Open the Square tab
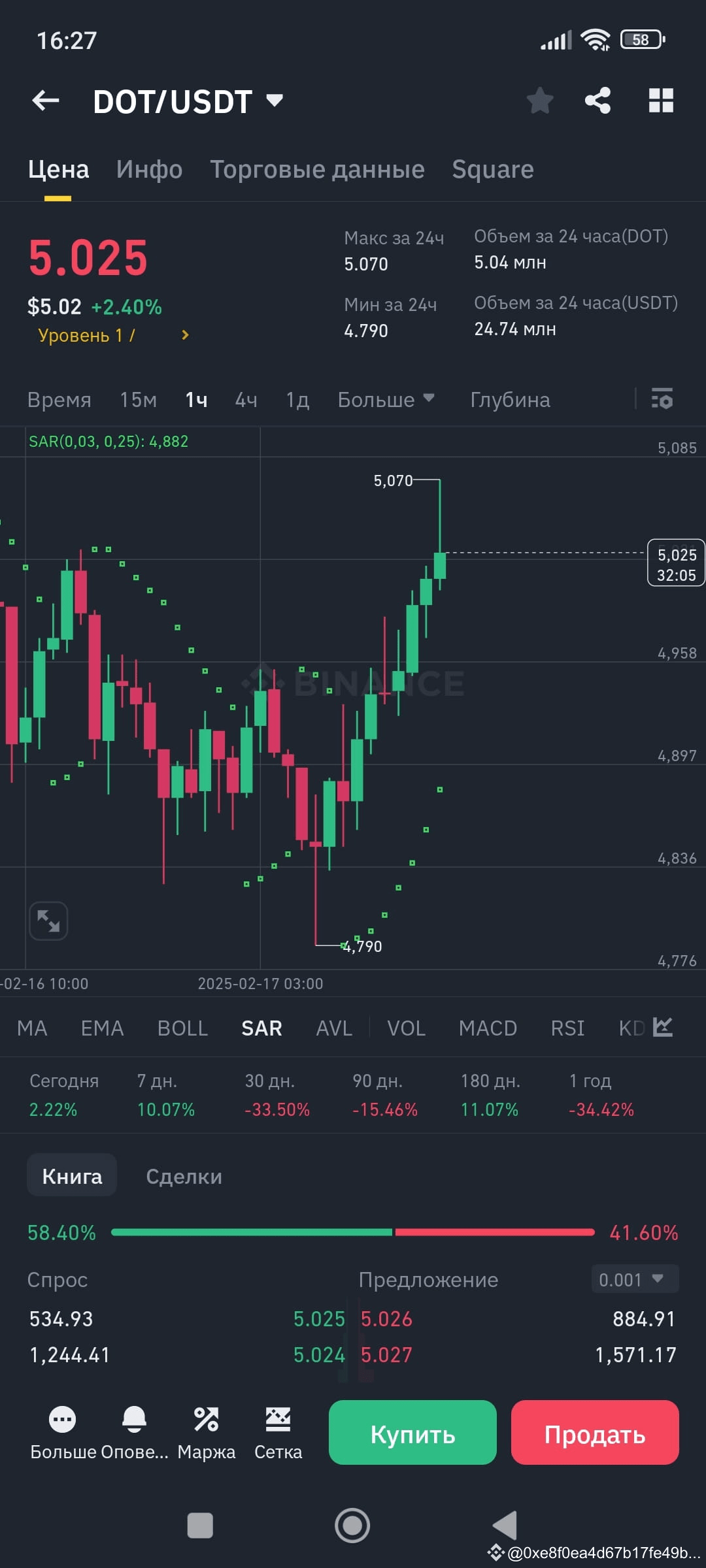Screen dimensions: 706x1568 [492, 169]
